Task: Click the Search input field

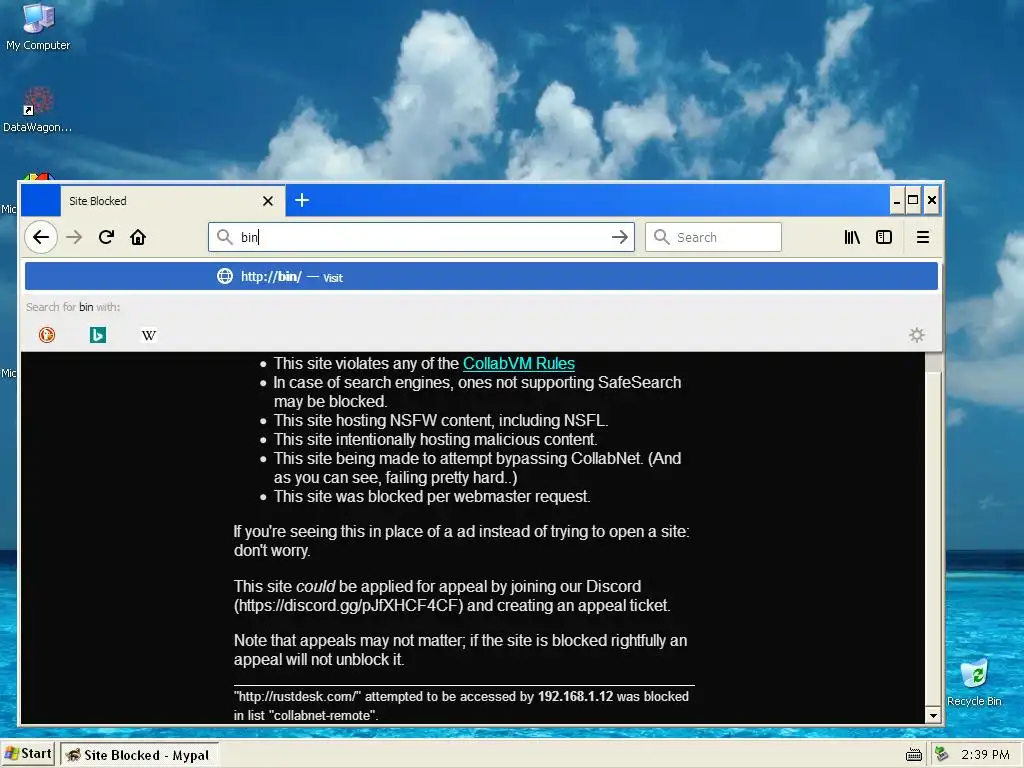Action: tap(713, 237)
